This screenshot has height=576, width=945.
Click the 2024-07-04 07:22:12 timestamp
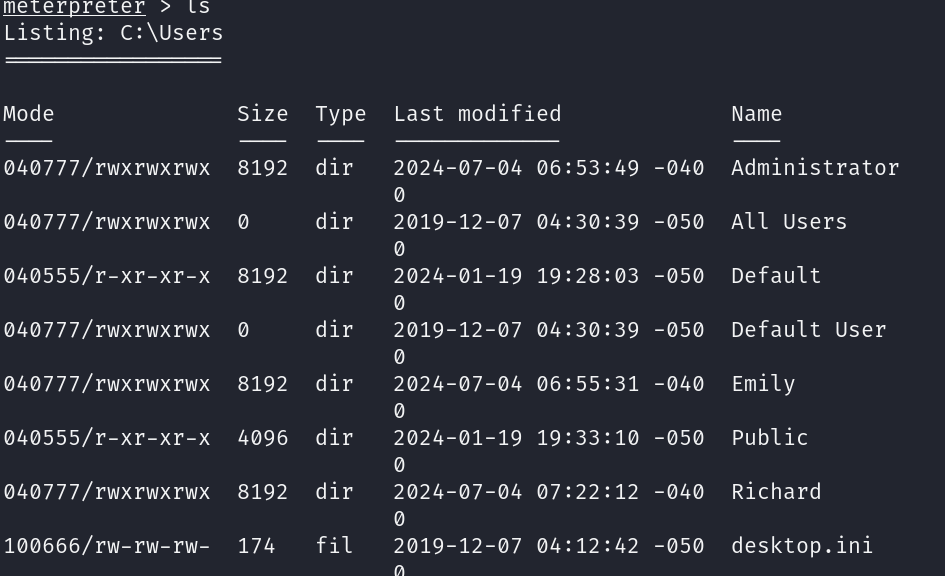tap(516, 492)
